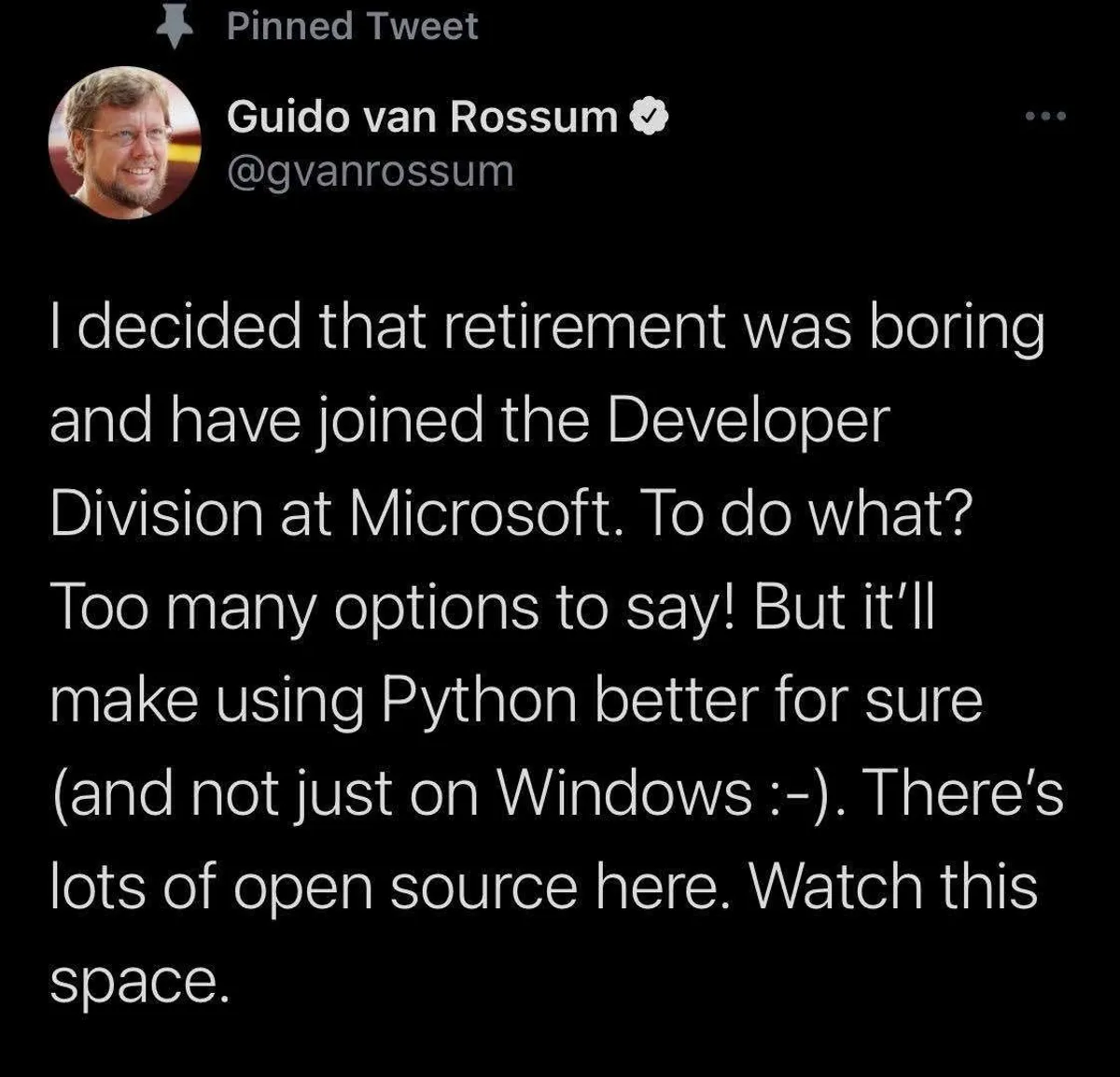The image size is (1120, 1077).
Task: Click the Pinned Tweet label
Action: 352,26
